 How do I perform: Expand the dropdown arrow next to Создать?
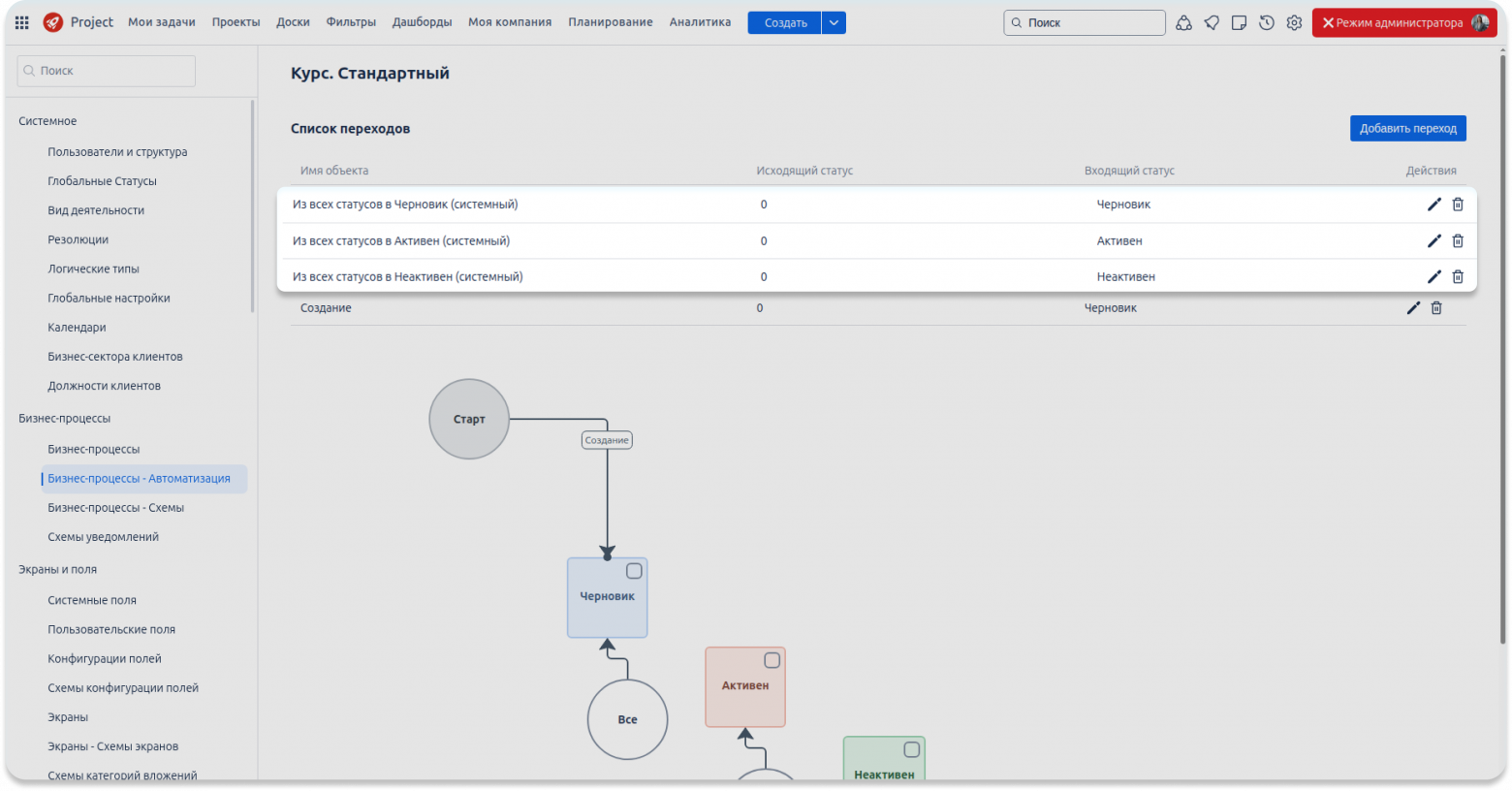point(834,22)
